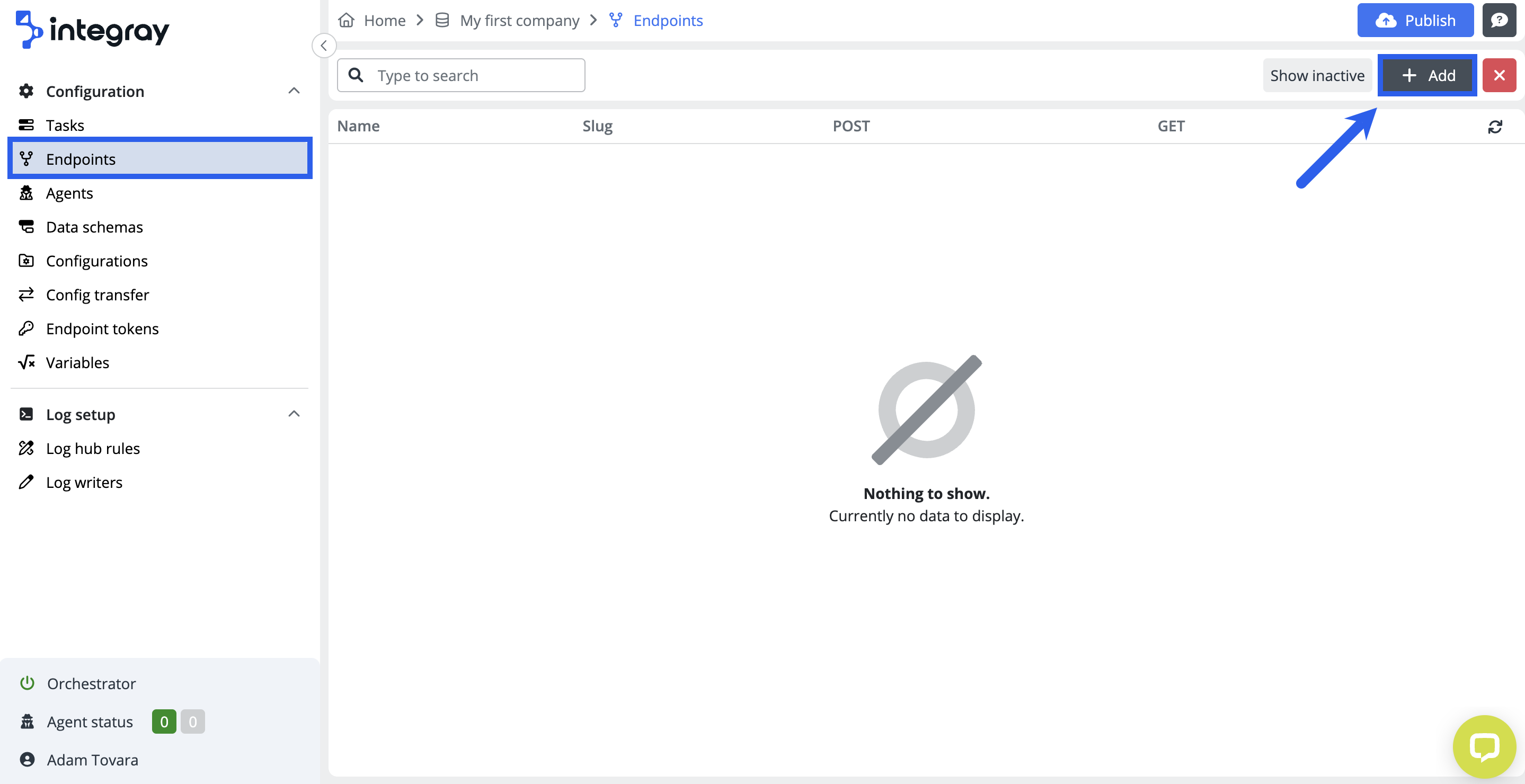This screenshot has width=1525, height=784.
Task: Collapse the sidebar with arrow button
Action: [324, 46]
